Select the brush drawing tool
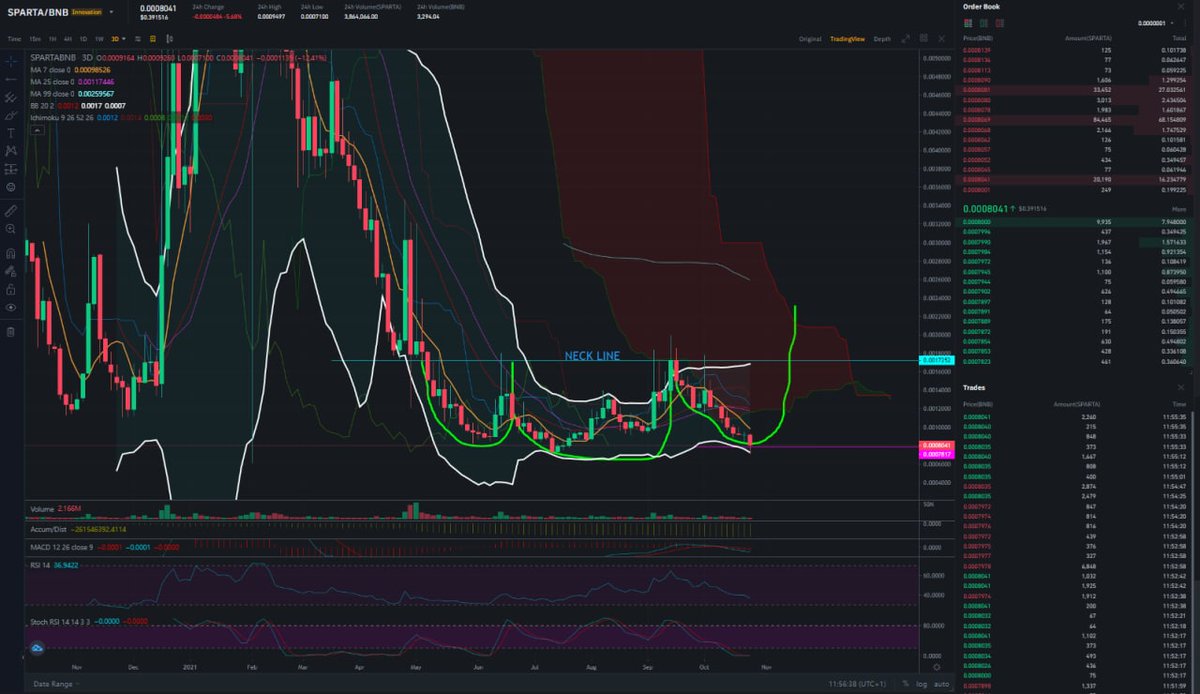Image resolution: width=1200 pixels, height=694 pixels. [11, 116]
